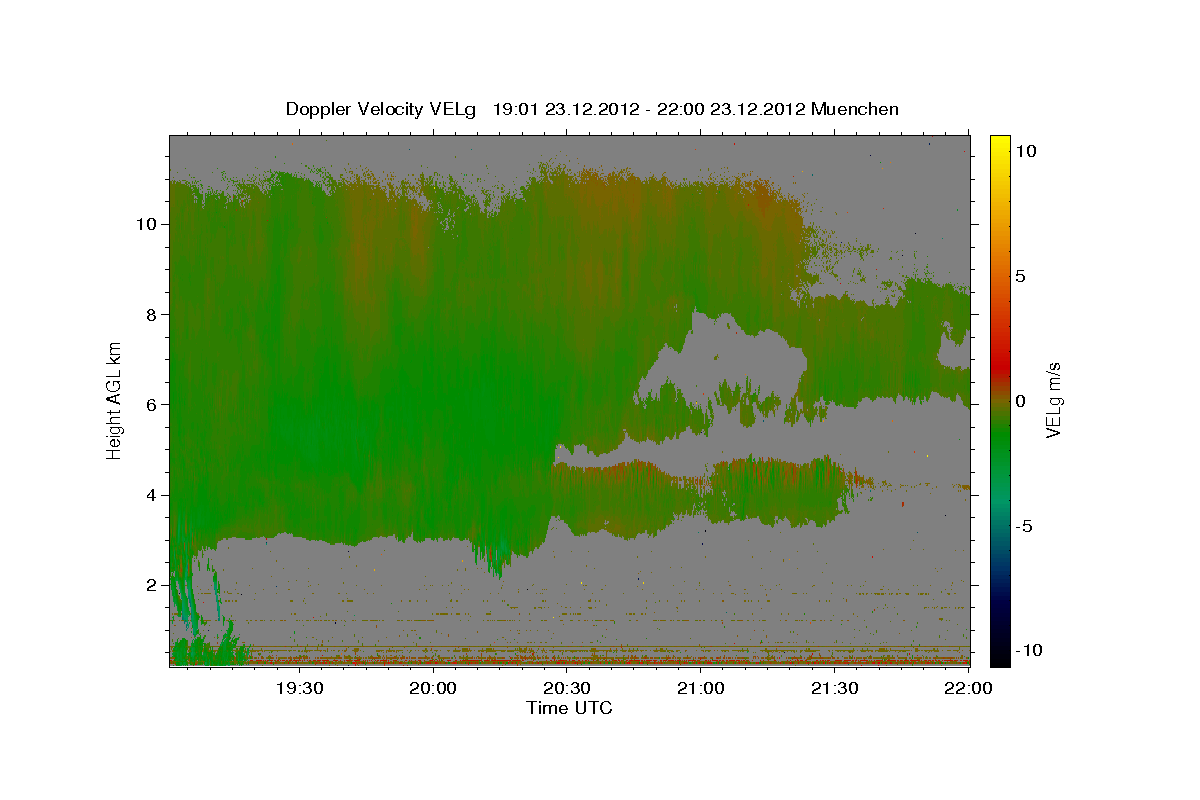This screenshot has height=800, width=1200.
Task: Click height label 2 on y-axis
Action: click(x=151, y=585)
